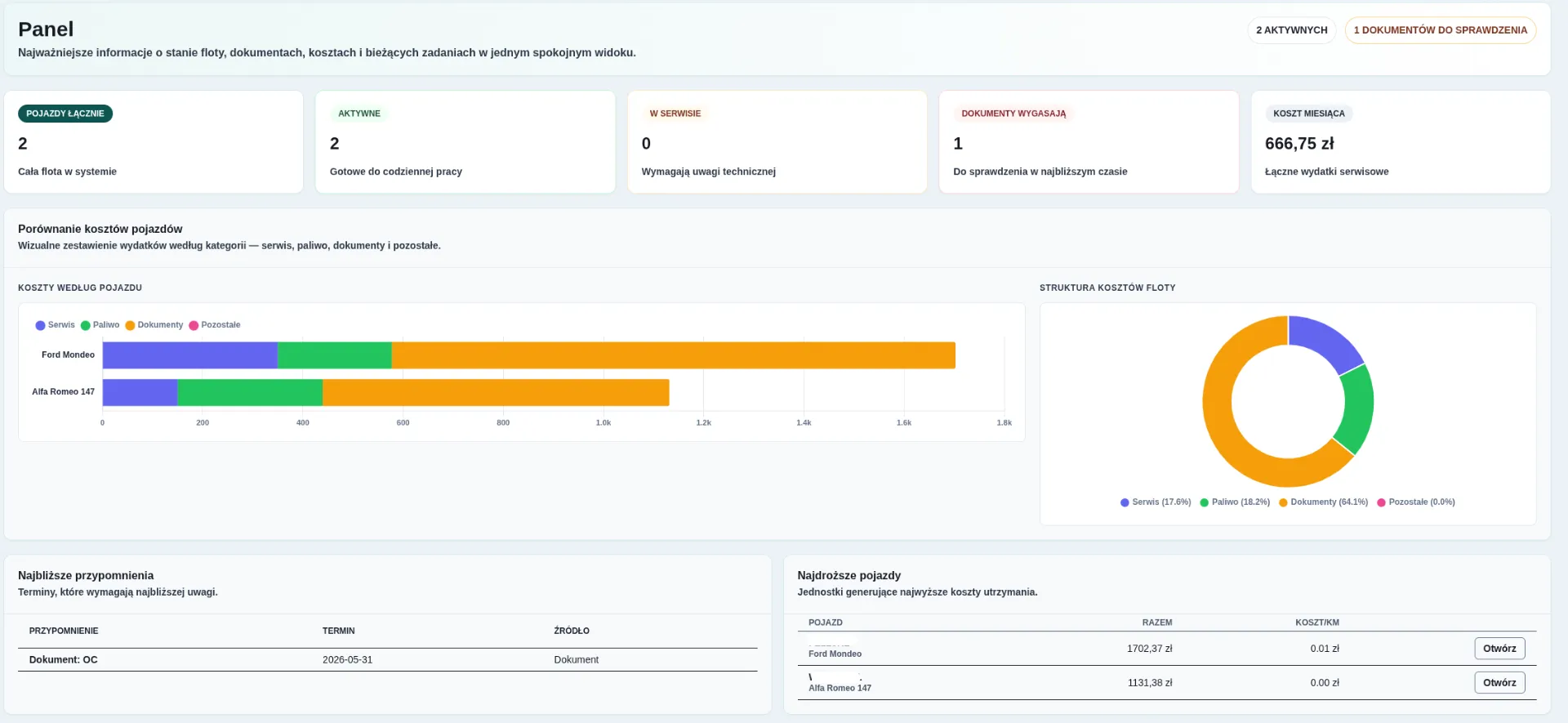Image resolution: width=1568 pixels, height=723 pixels.
Task: Click the 2 AKTYWNYCH badge
Action: 1292,30
